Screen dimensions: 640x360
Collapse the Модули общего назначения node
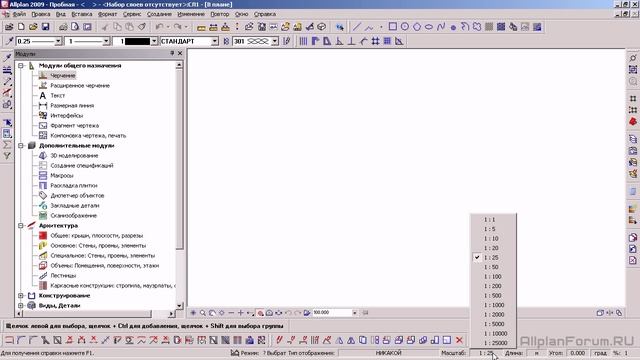tap(21, 65)
